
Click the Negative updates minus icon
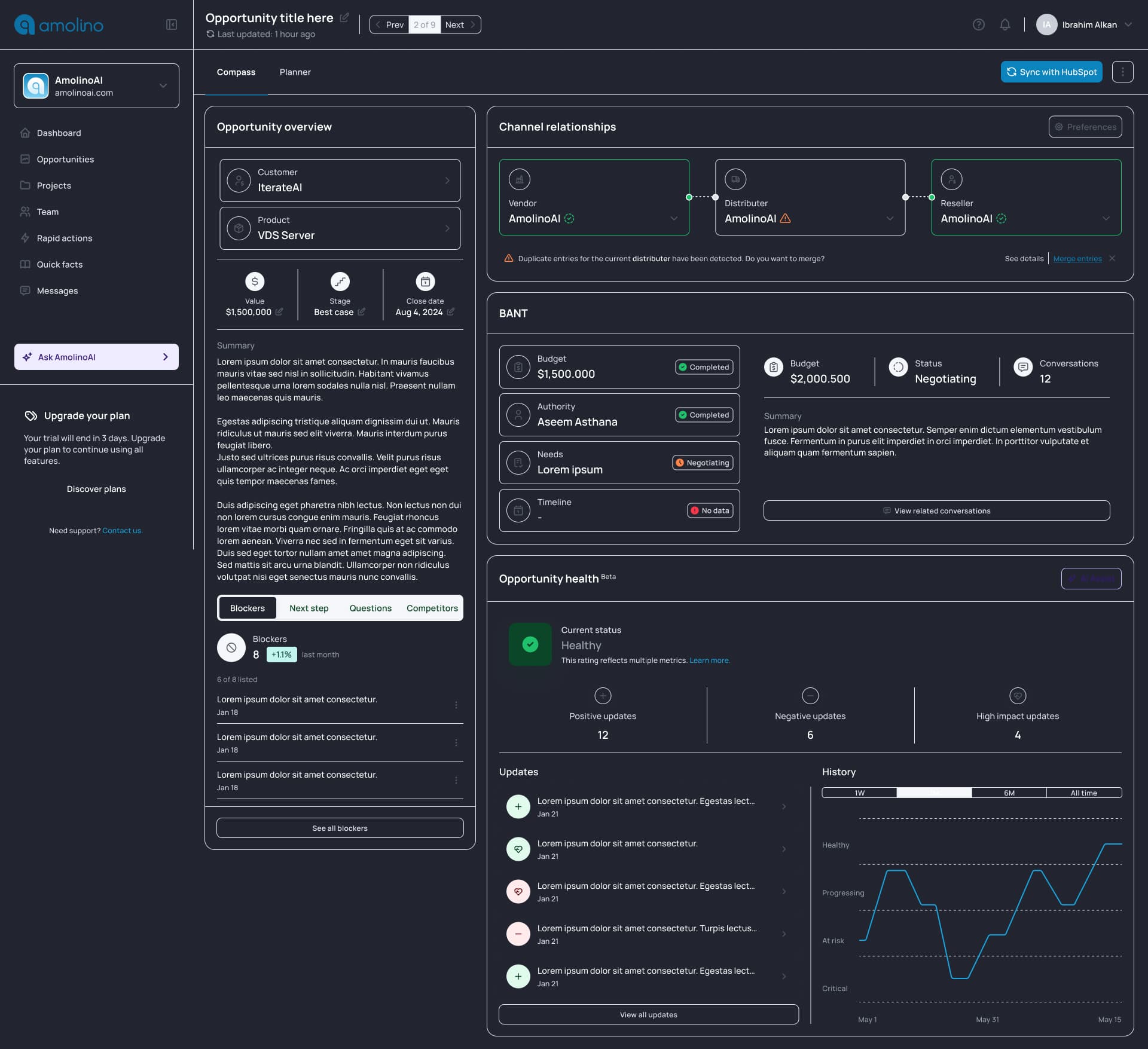810,696
